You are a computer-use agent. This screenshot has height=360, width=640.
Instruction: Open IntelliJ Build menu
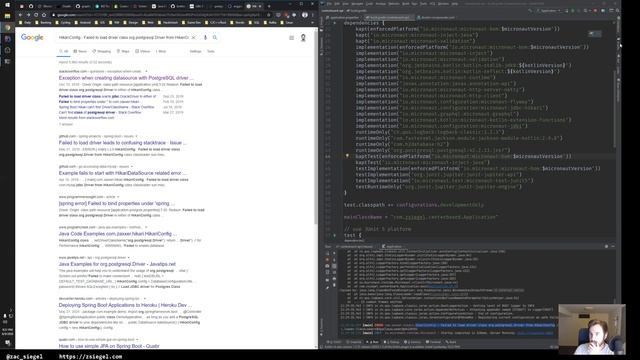[406, 4]
